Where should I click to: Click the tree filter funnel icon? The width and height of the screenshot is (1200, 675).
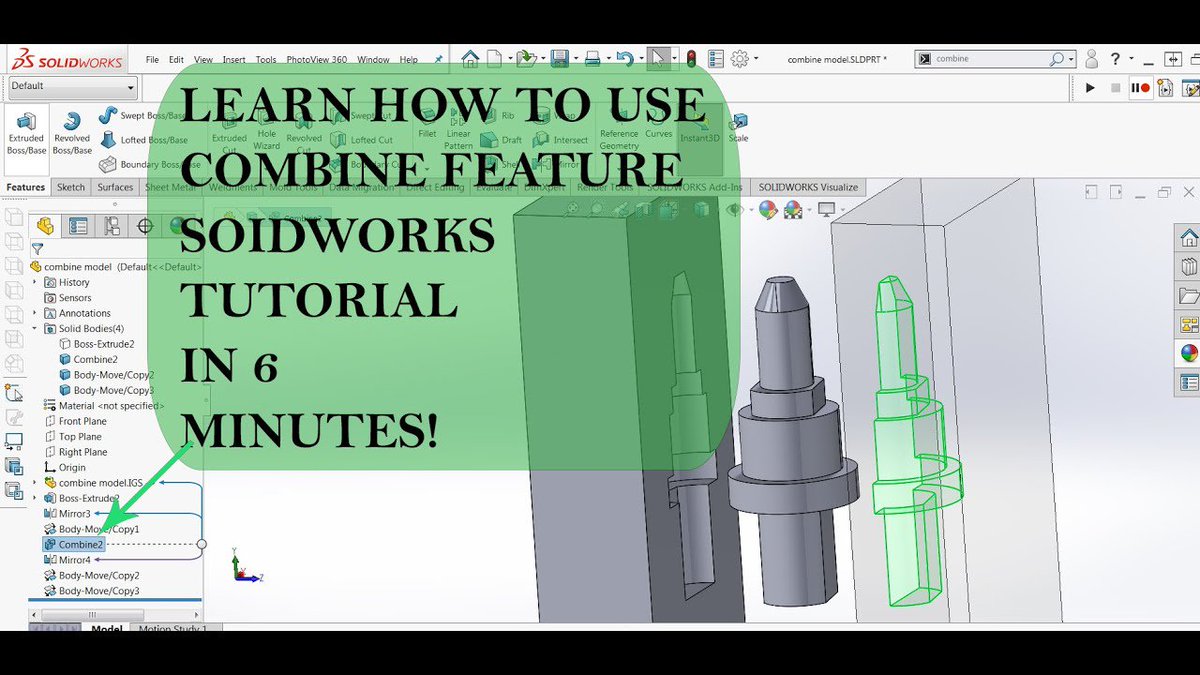tap(37, 249)
